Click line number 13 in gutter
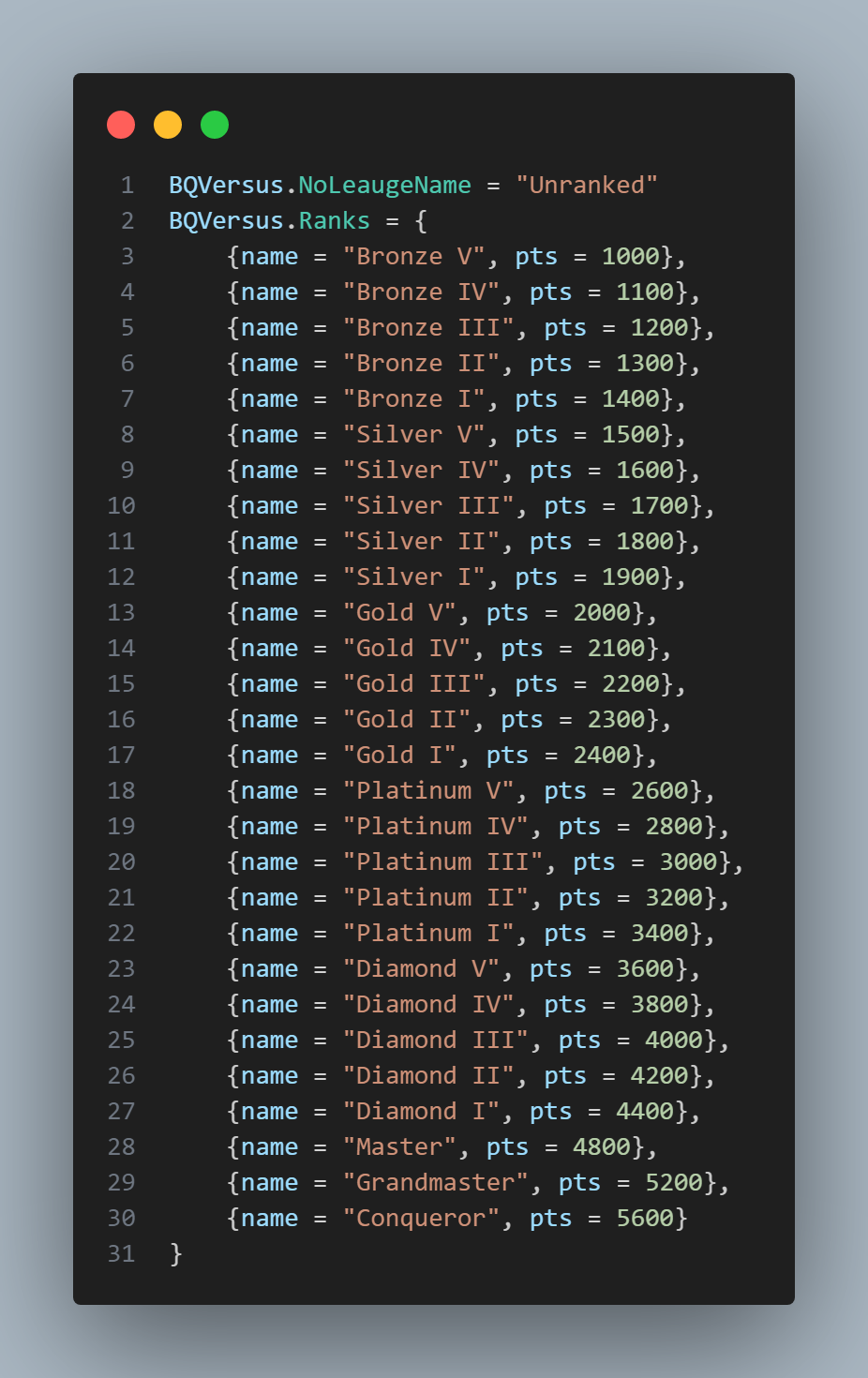Viewport: 868px width, 1378px height. click(121, 612)
